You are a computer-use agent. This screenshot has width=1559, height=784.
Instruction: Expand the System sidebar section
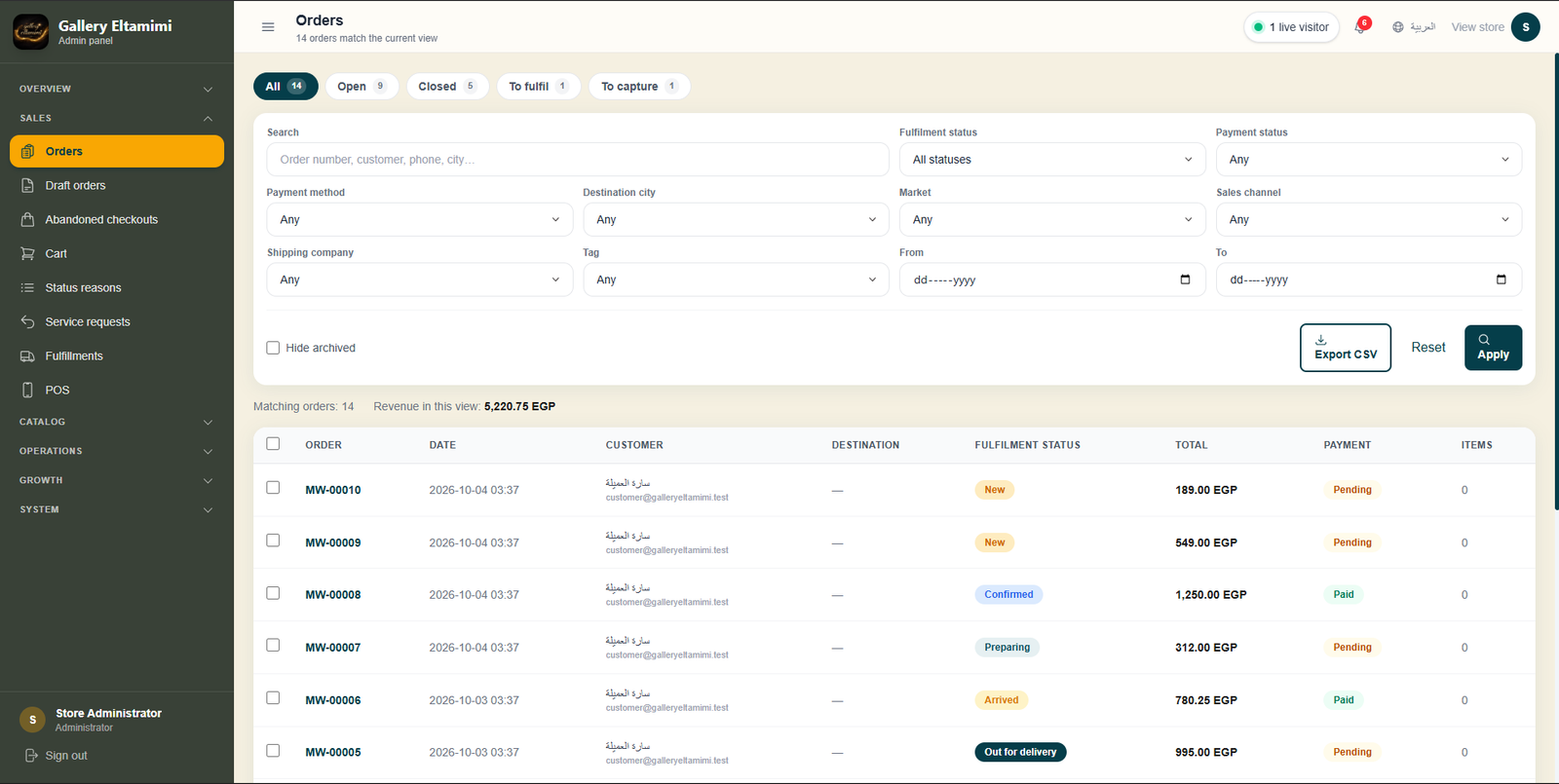pyautogui.click(x=117, y=509)
